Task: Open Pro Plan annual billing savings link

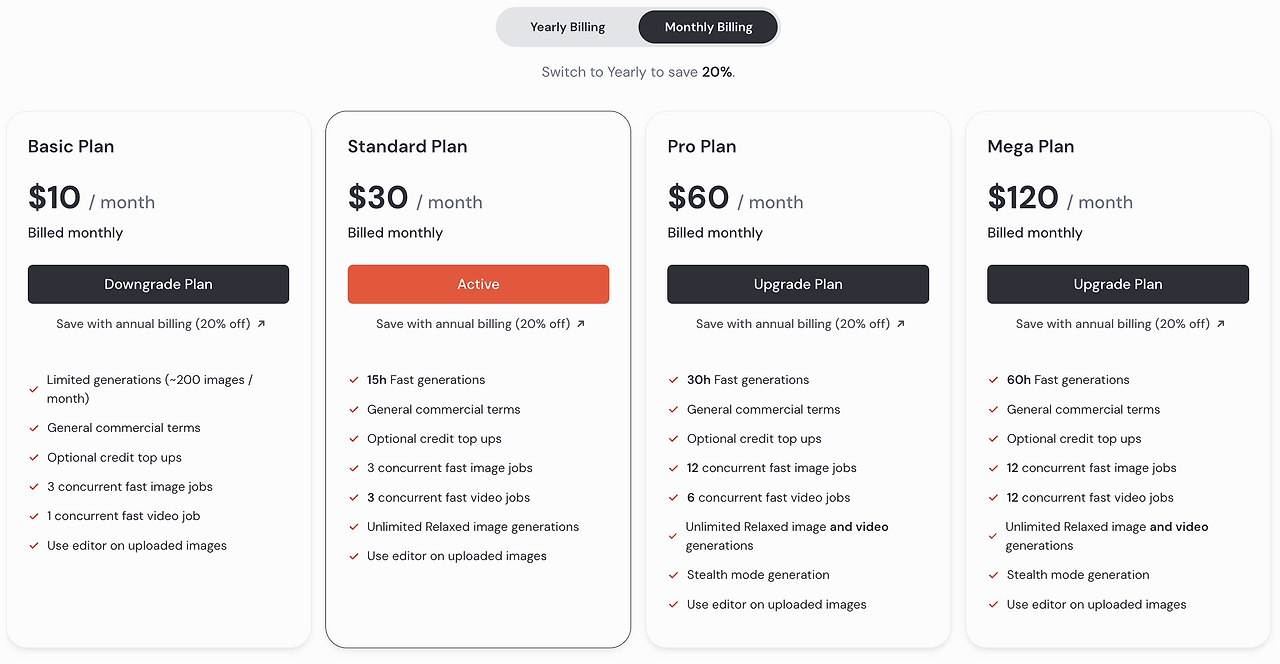Action: click(x=793, y=324)
